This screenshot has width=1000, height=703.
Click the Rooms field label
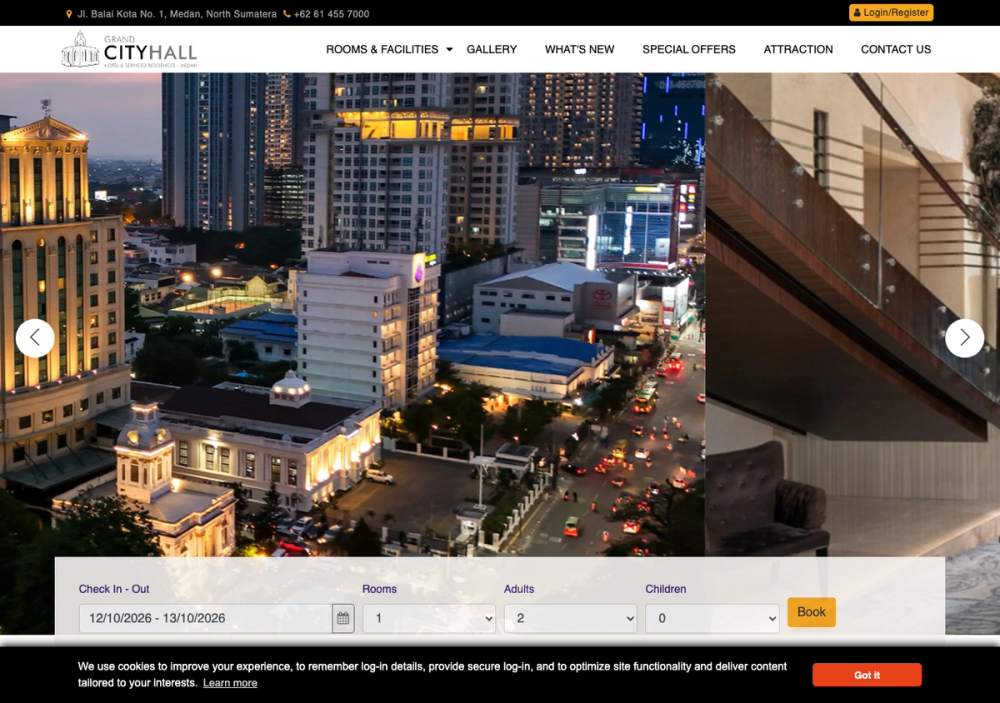coord(379,589)
